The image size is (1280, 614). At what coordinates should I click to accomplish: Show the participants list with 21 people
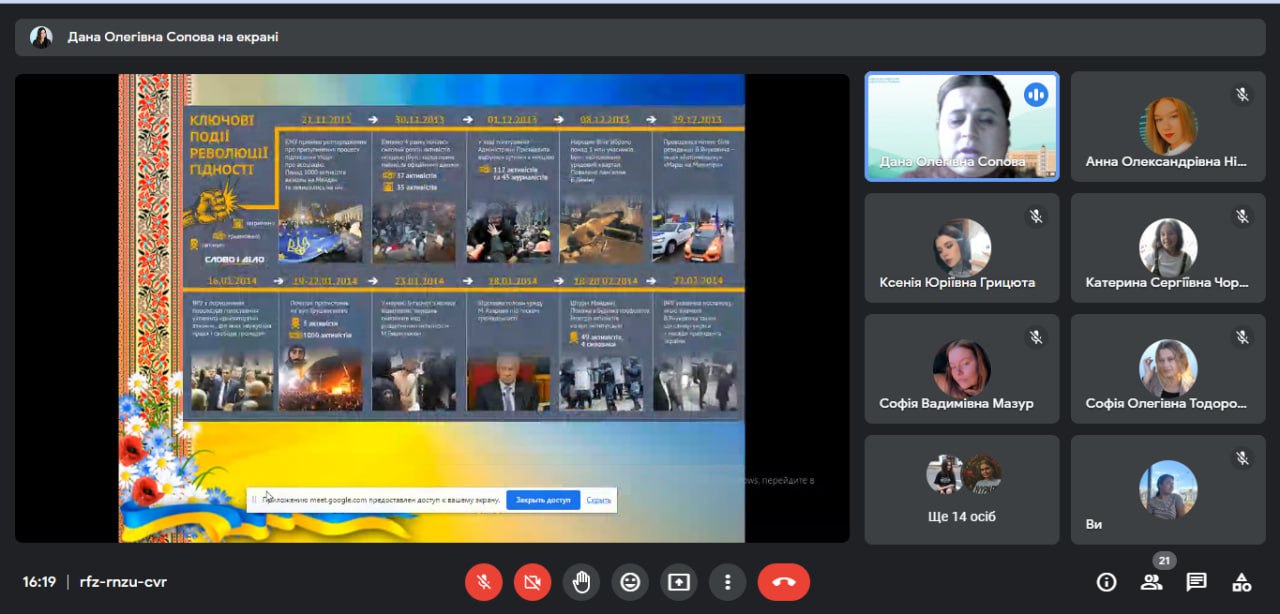(x=1151, y=582)
